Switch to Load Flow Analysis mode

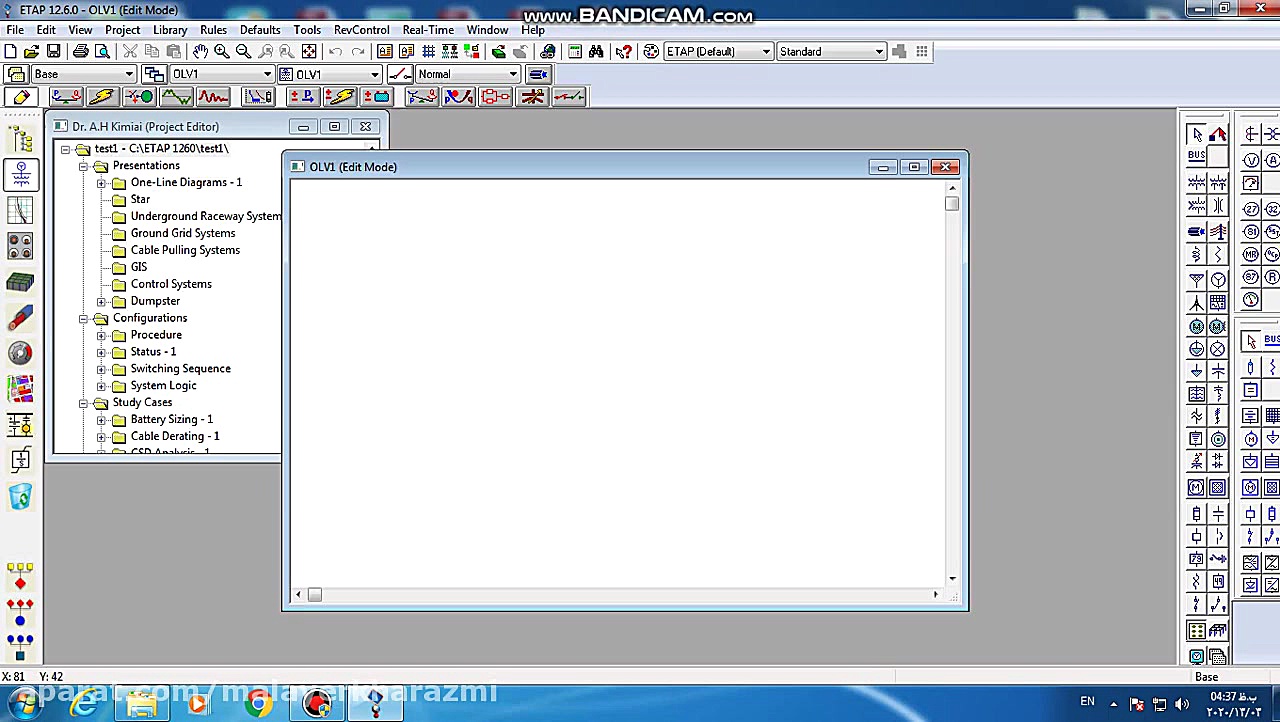(x=66, y=97)
